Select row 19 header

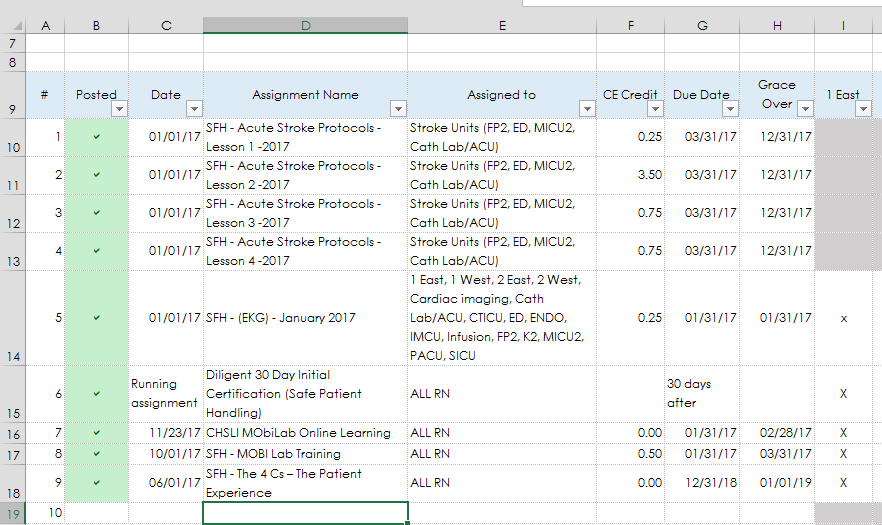[x=13, y=513]
